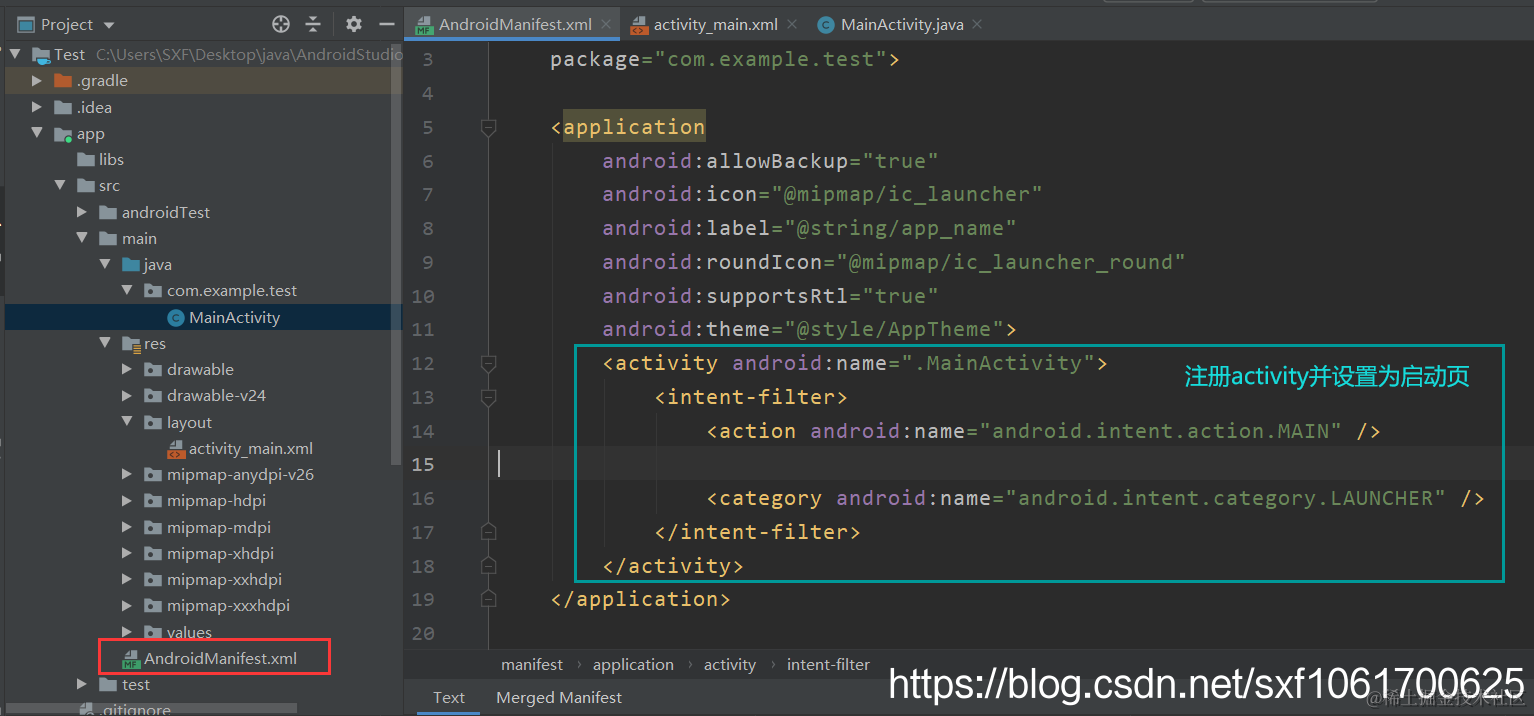Expand the mipmap-mdpi folder
1534x716 pixels.
point(127,527)
